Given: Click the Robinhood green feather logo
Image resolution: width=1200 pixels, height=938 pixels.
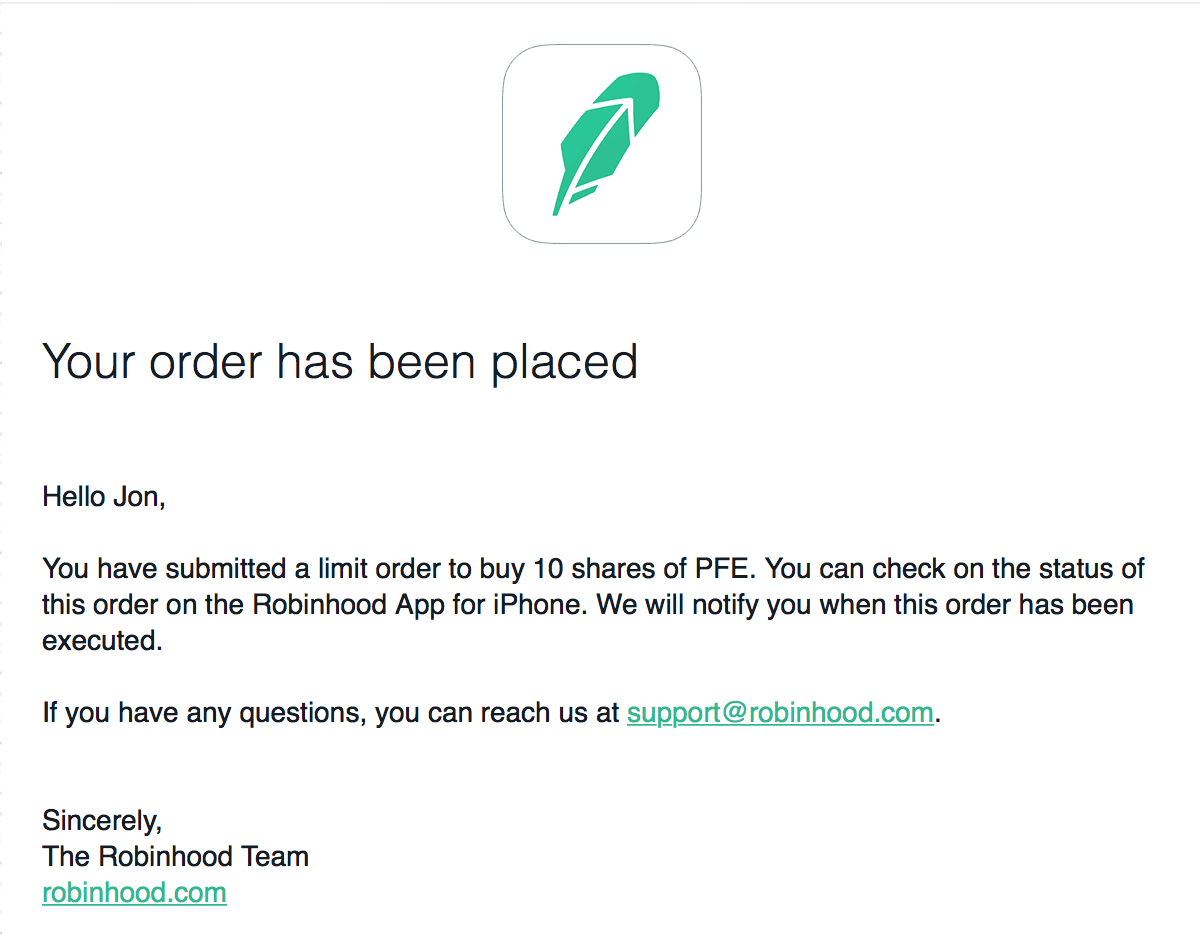Looking at the screenshot, I should [601, 144].
